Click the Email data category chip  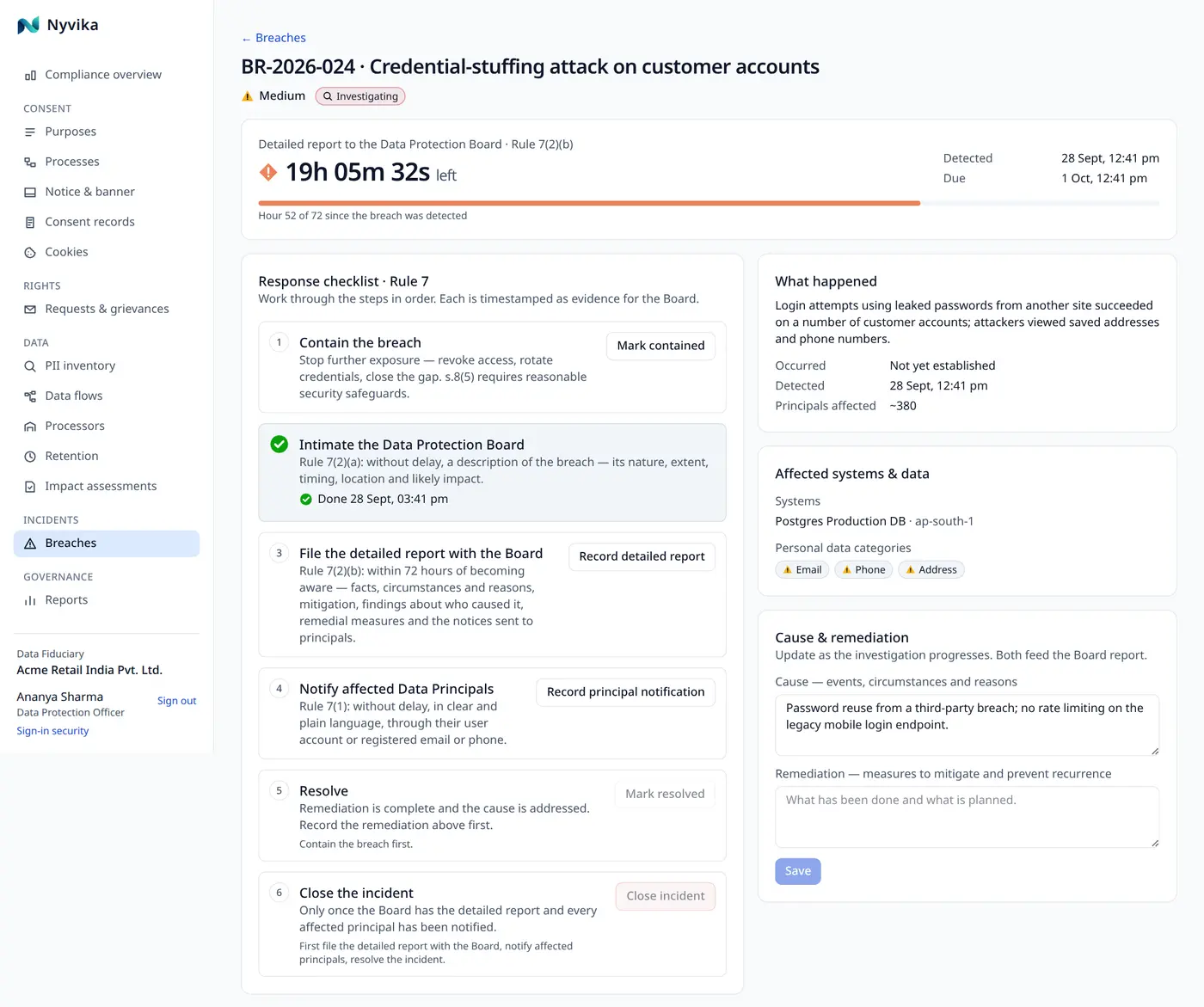point(802,570)
